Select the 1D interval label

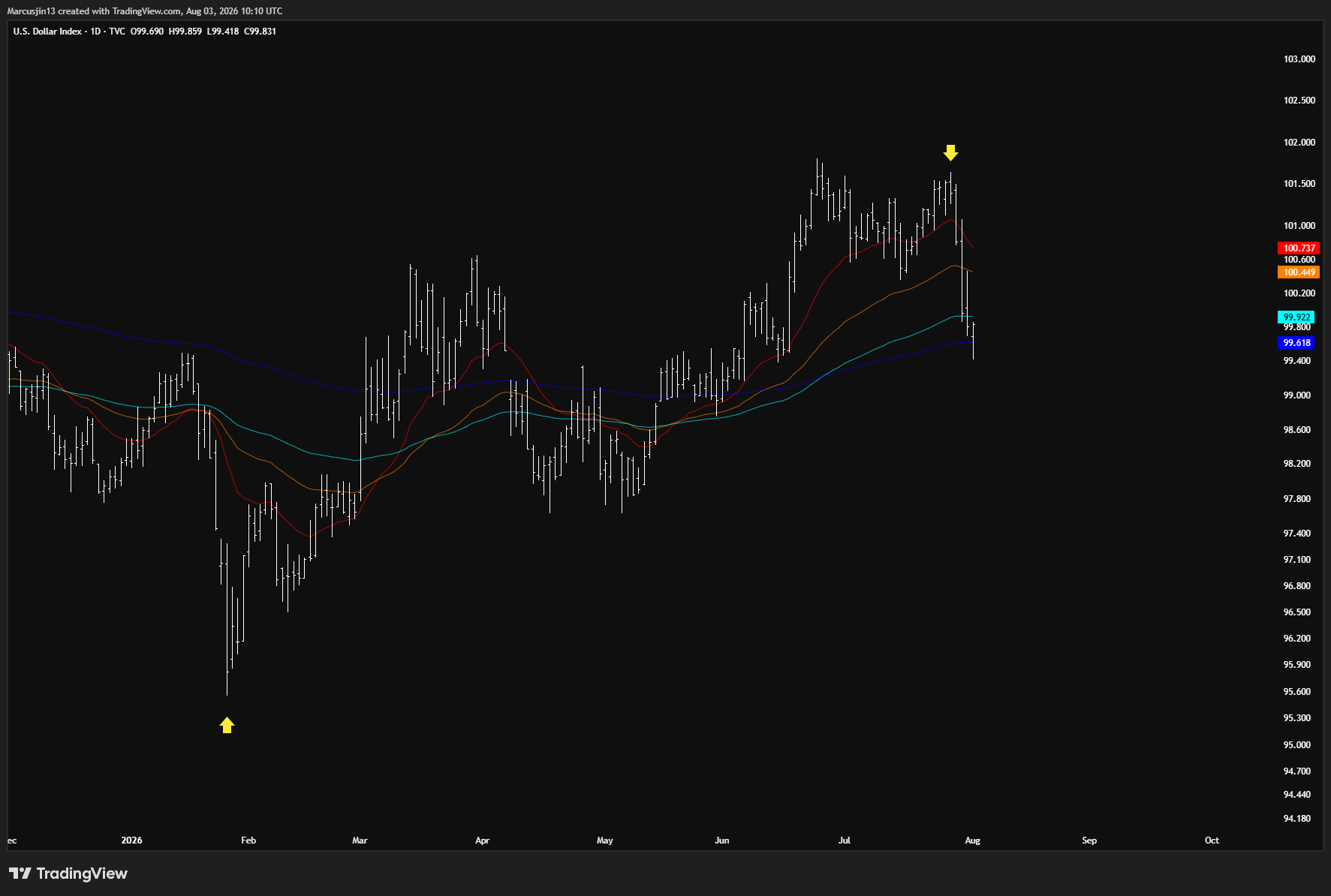pos(95,32)
